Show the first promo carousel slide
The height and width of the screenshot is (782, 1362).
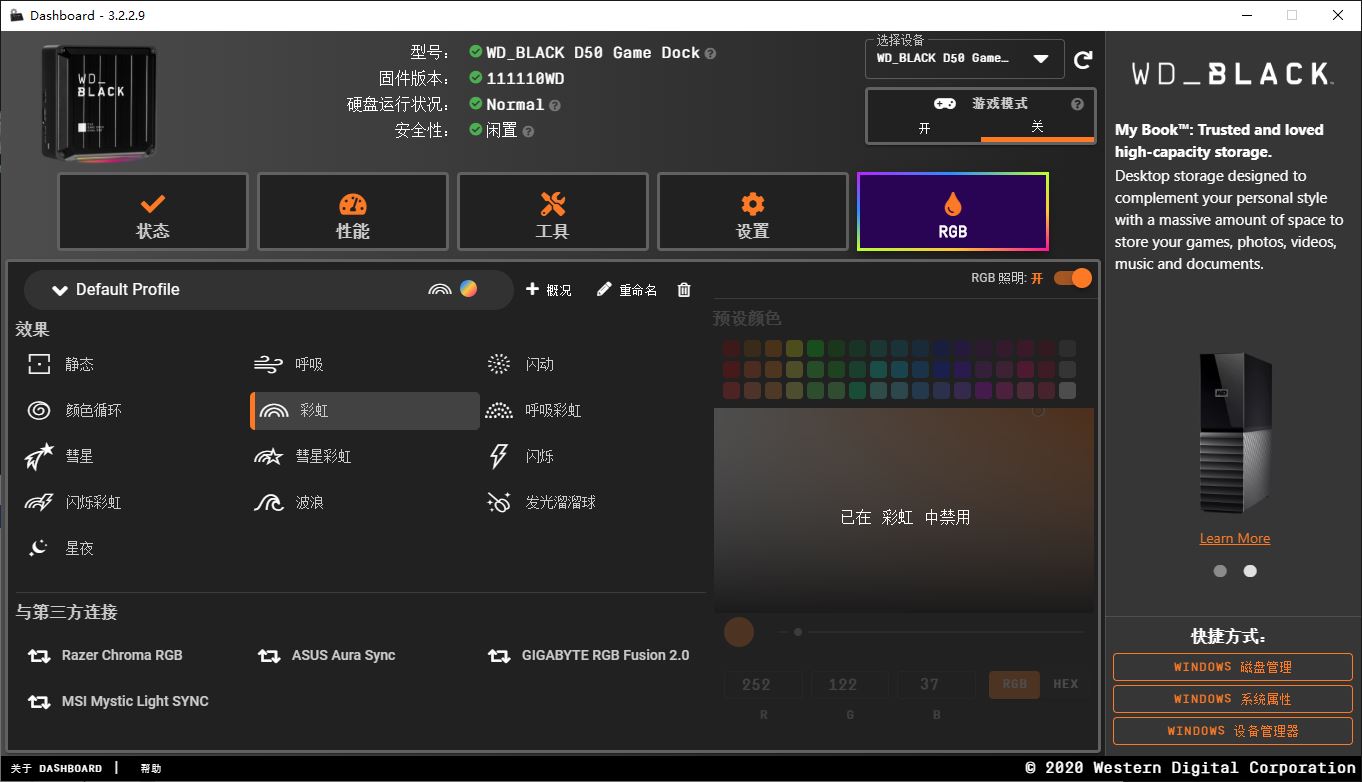point(1220,571)
